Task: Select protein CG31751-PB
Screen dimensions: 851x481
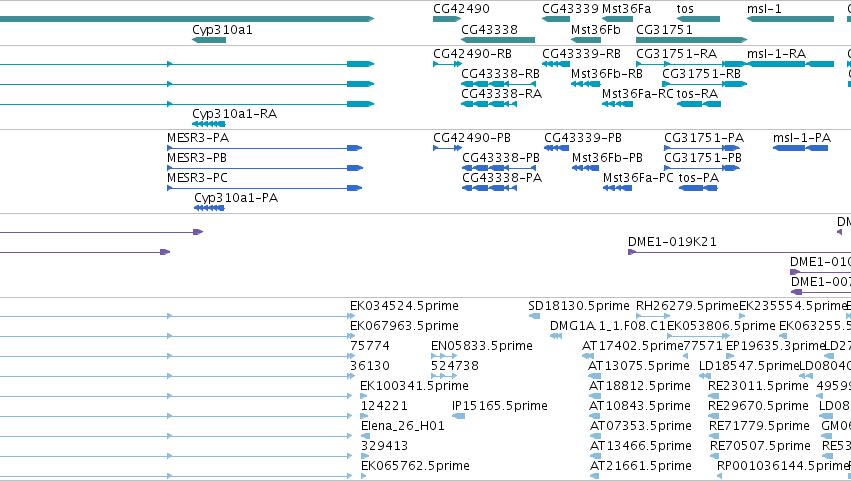Action: click(703, 158)
